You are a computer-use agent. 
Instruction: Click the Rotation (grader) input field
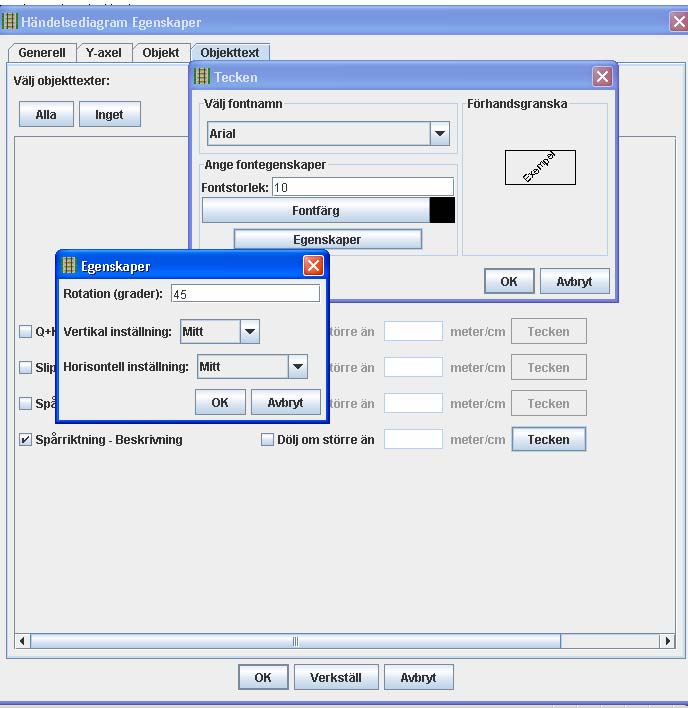(245, 294)
